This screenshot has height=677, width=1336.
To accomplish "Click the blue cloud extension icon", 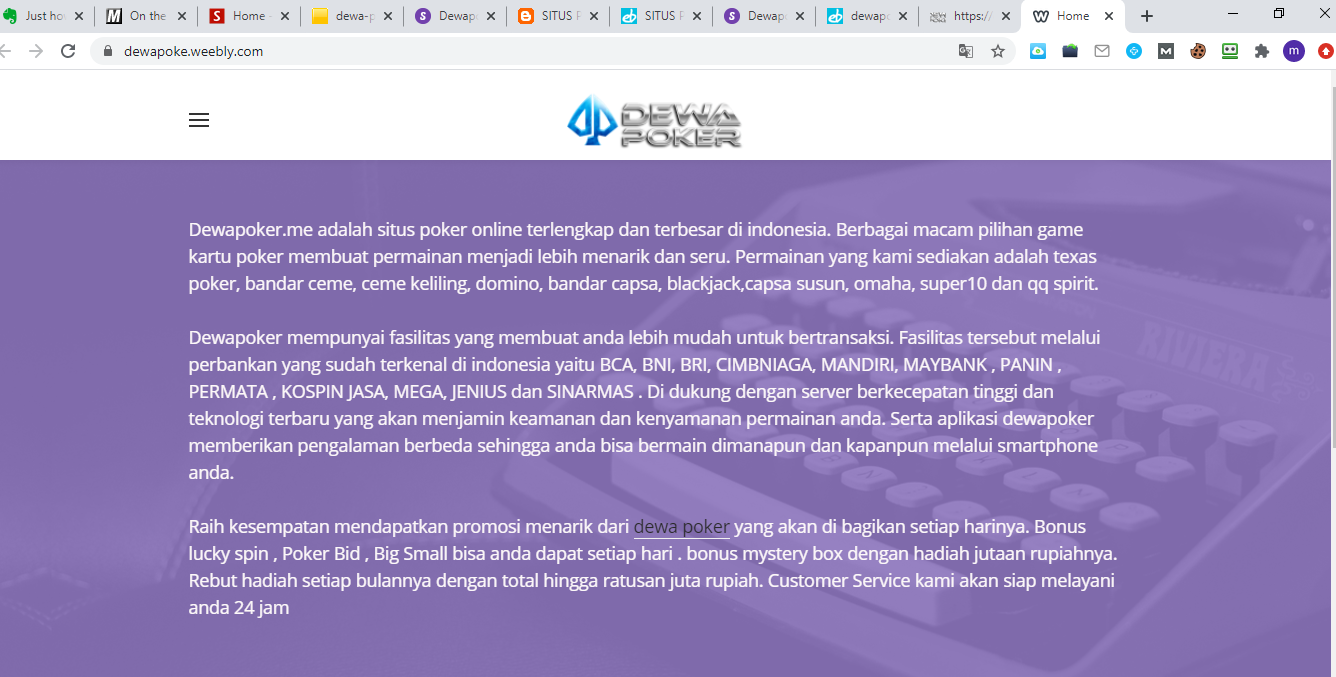I will 1038,51.
